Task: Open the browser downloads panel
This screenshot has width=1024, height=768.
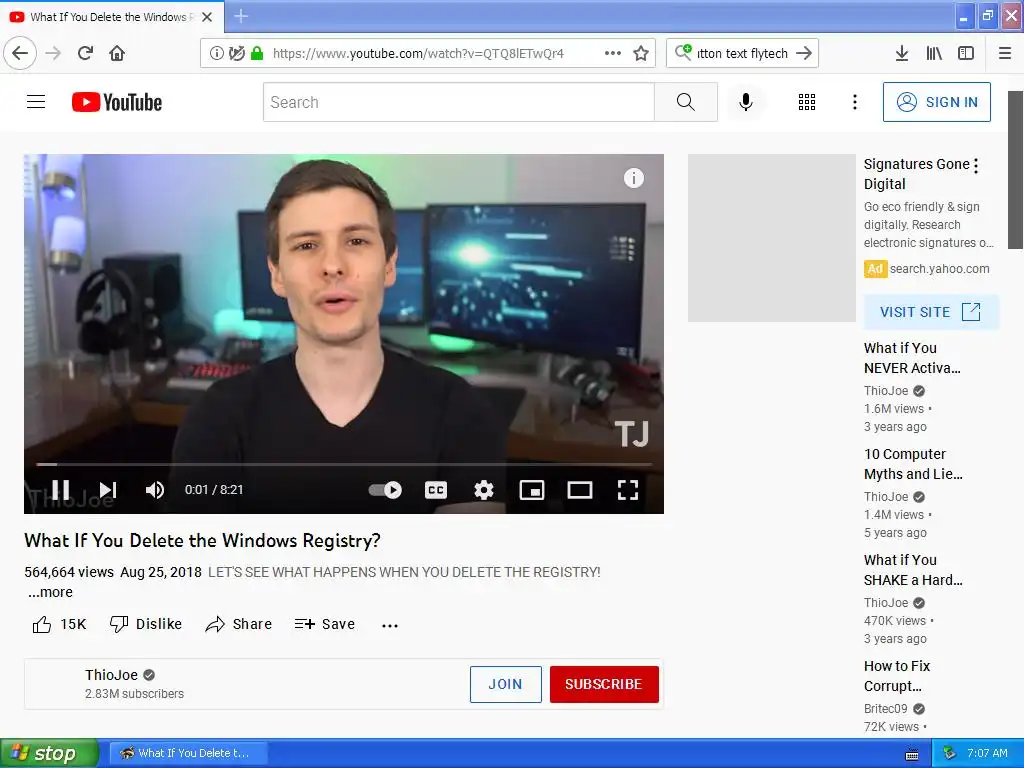Action: click(x=902, y=54)
